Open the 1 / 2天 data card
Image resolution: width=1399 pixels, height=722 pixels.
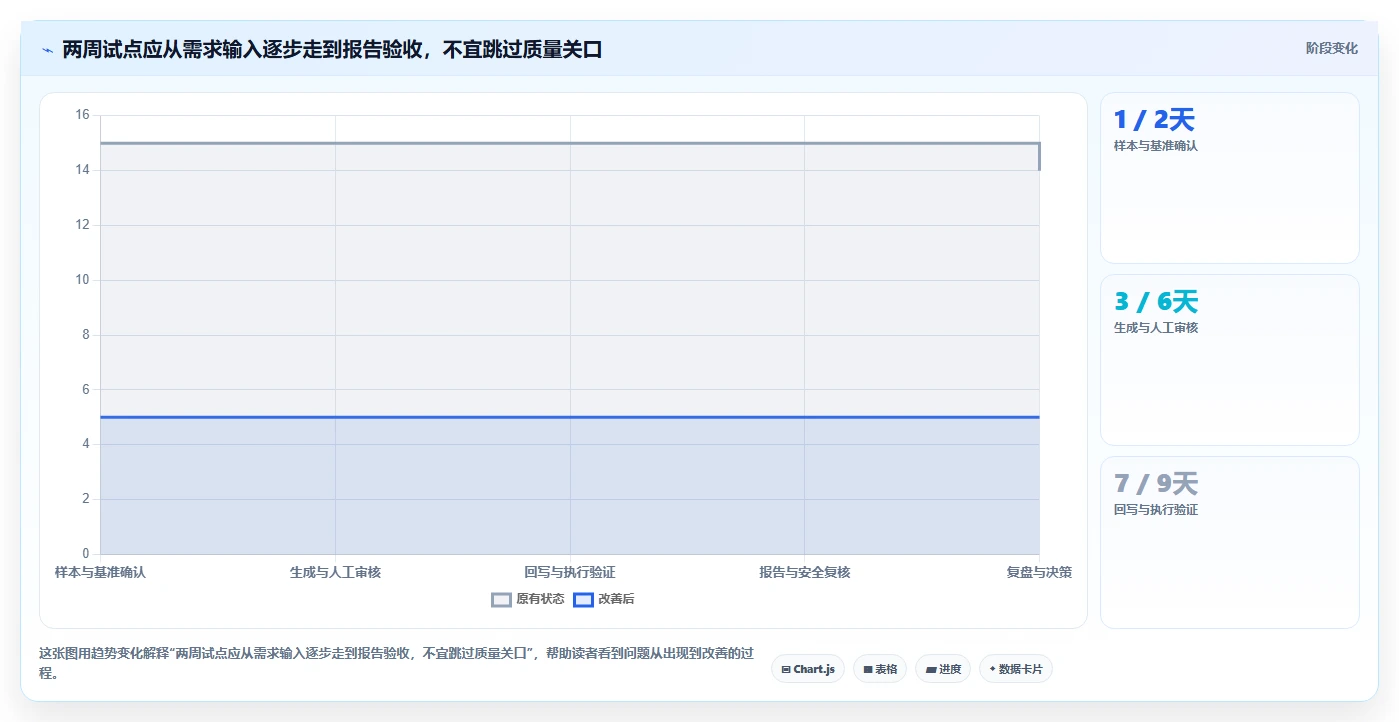[1230, 178]
